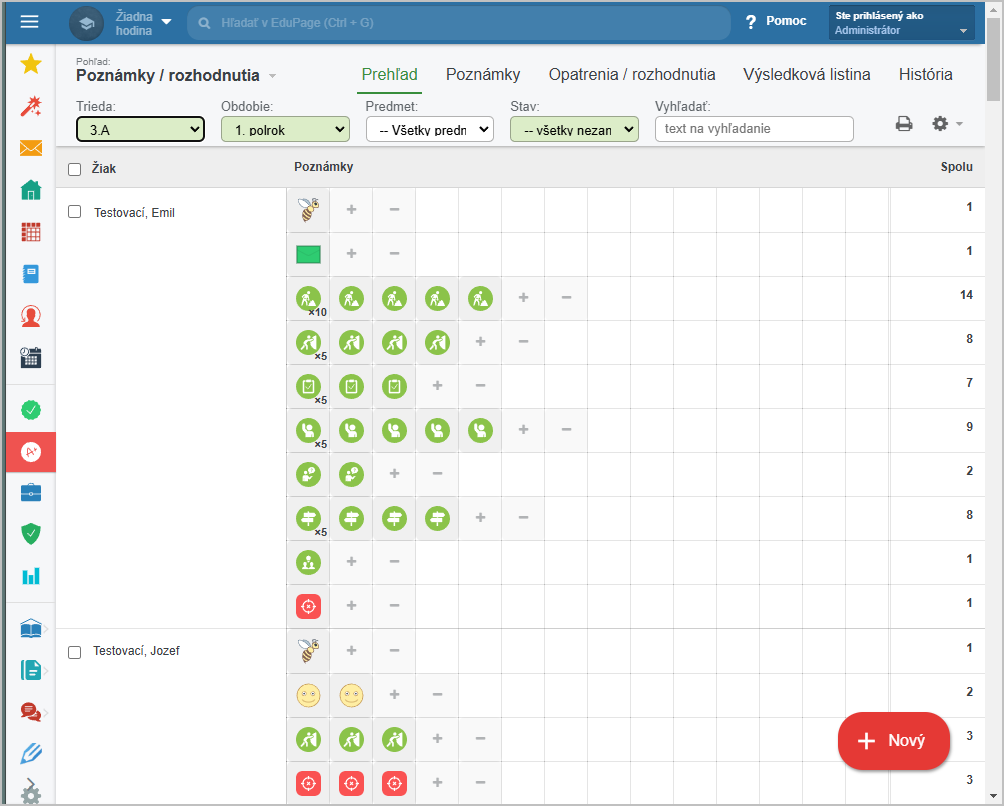Open the orange envelope messages icon
The width and height of the screenshot is (1004, 806).
coord(31,149)
